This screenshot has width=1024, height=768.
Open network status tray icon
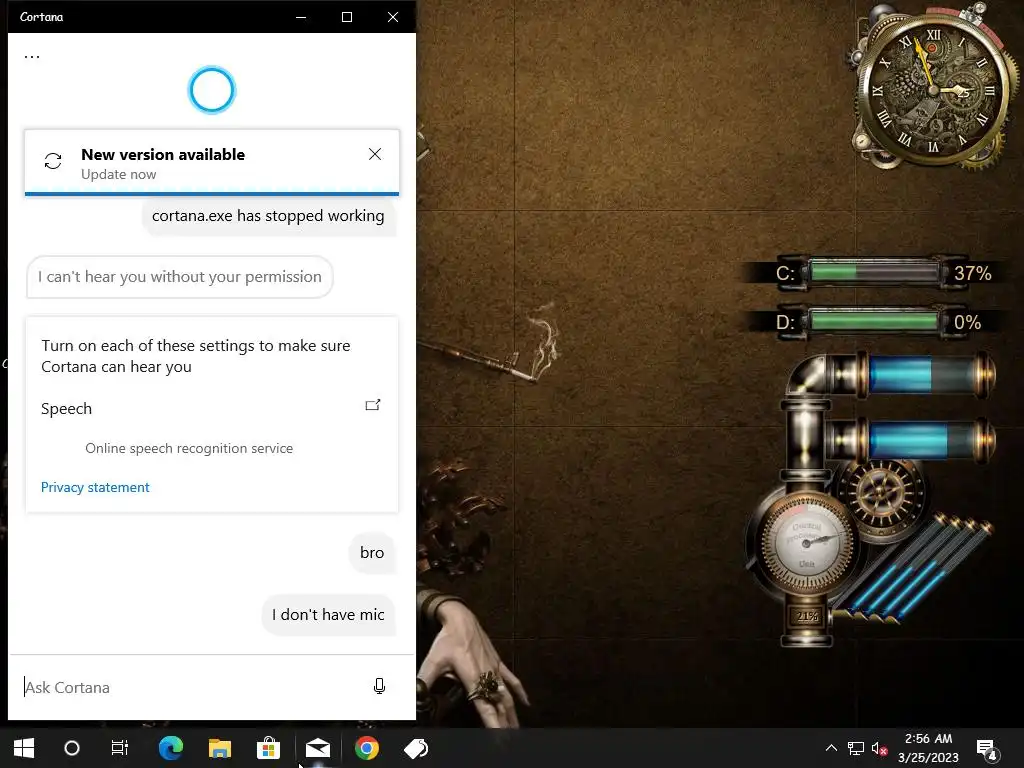pos(856,748)
